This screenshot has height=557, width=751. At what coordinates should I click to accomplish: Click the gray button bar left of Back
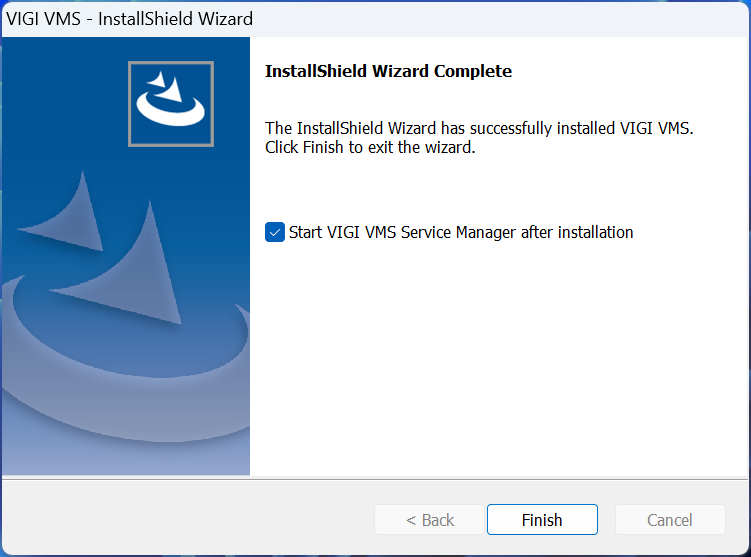click(x=180, y=520)
